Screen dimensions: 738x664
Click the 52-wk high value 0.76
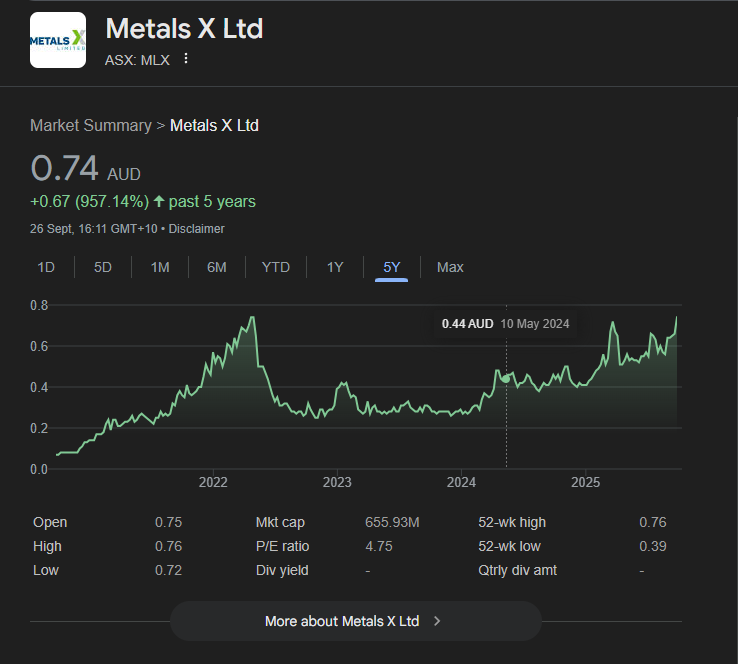[x=653, y=522]
